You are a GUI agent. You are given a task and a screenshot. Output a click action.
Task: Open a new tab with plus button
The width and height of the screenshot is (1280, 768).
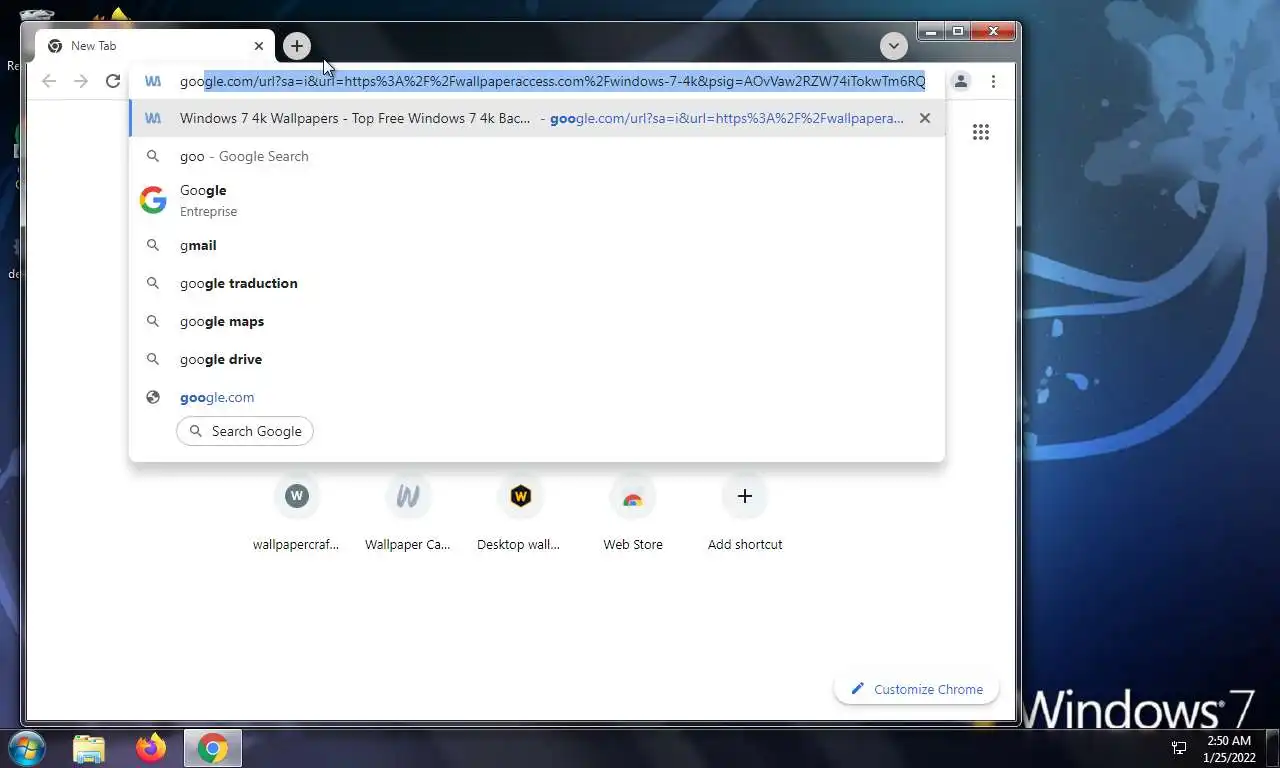click(296, 46)
